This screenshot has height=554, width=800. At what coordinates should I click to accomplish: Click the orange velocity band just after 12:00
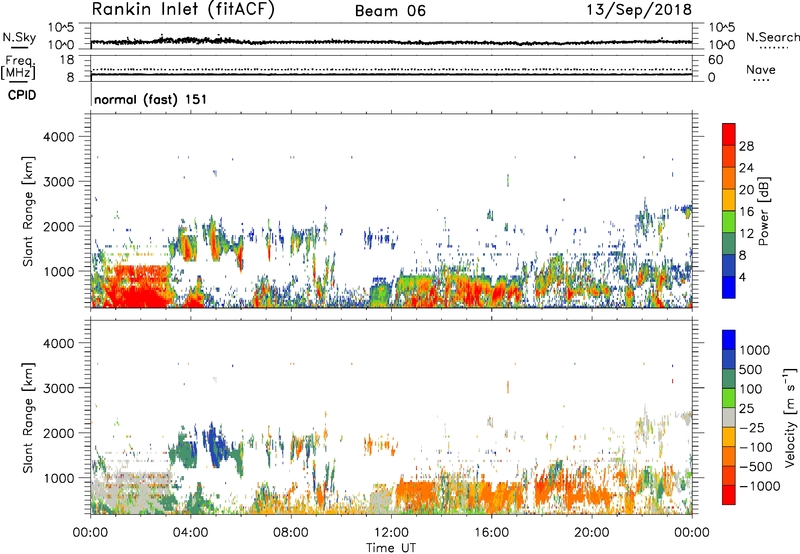click(x=416, y=494)
